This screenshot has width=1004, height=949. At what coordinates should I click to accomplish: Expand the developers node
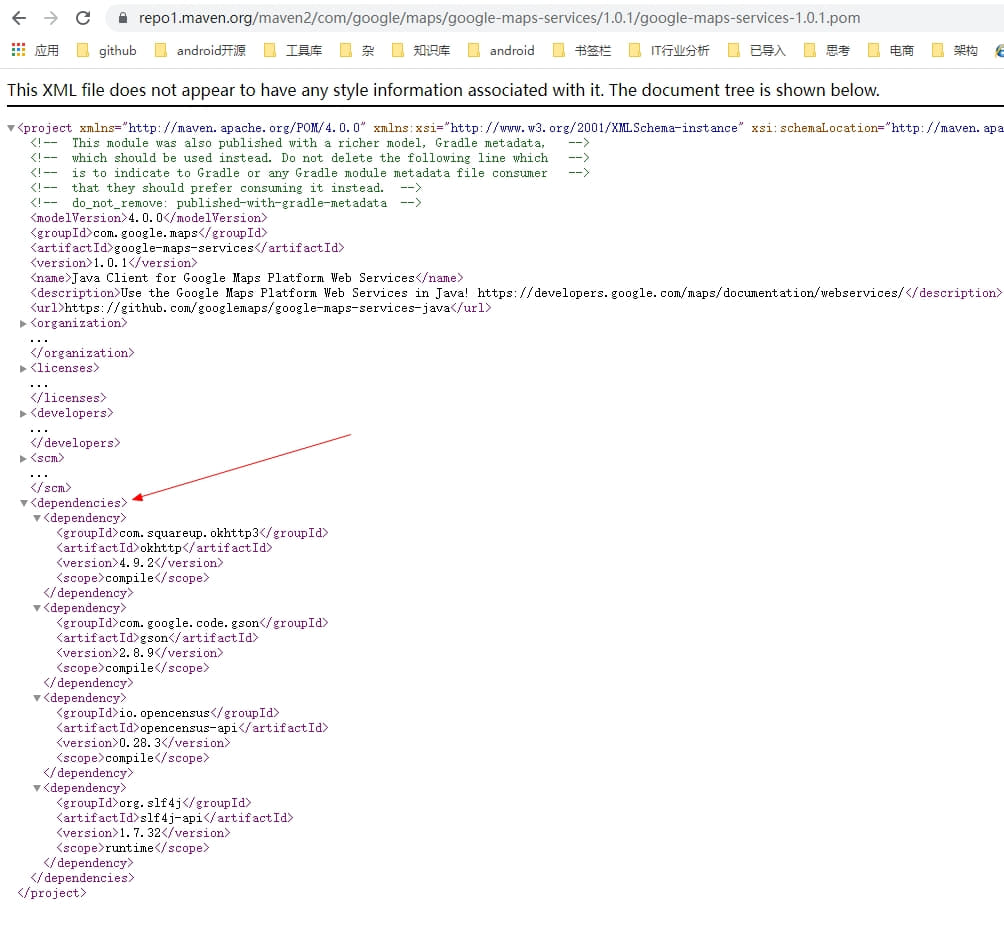[x=24, y=414]
